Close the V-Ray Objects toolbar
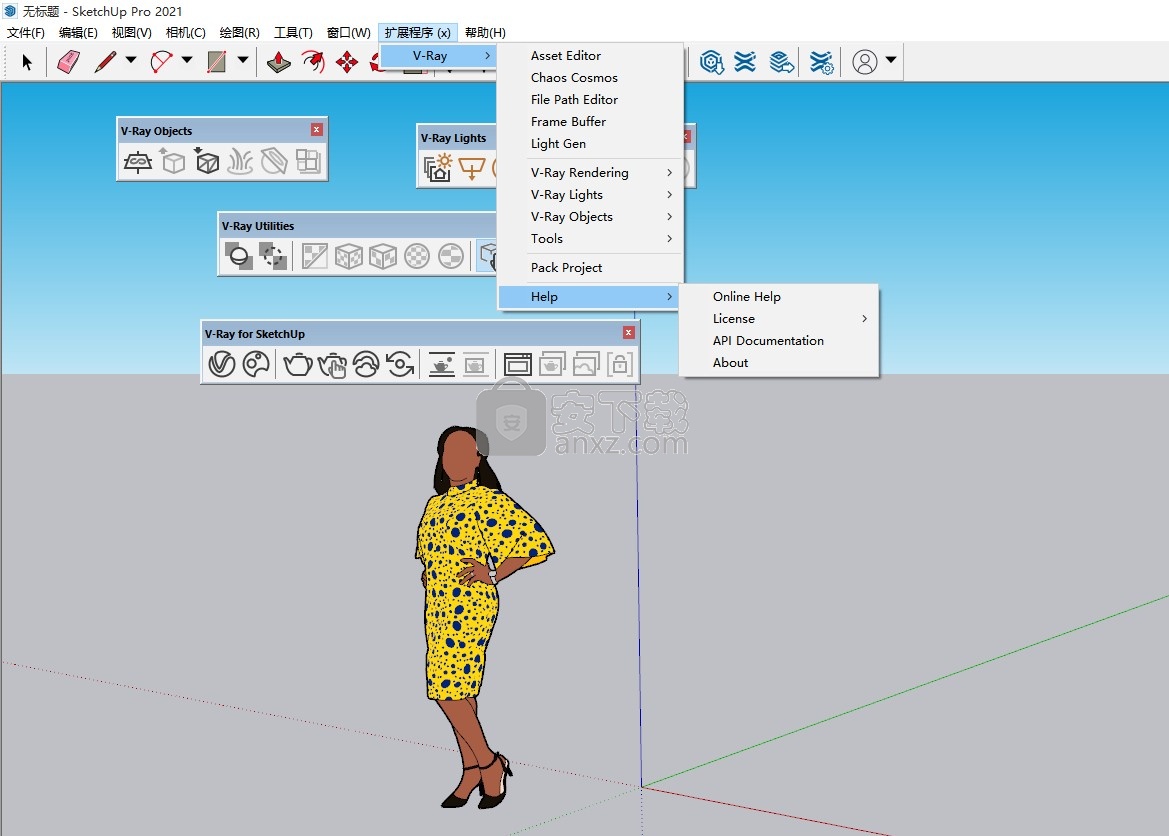The image size is (1169, 836). (x=317, y=130)
